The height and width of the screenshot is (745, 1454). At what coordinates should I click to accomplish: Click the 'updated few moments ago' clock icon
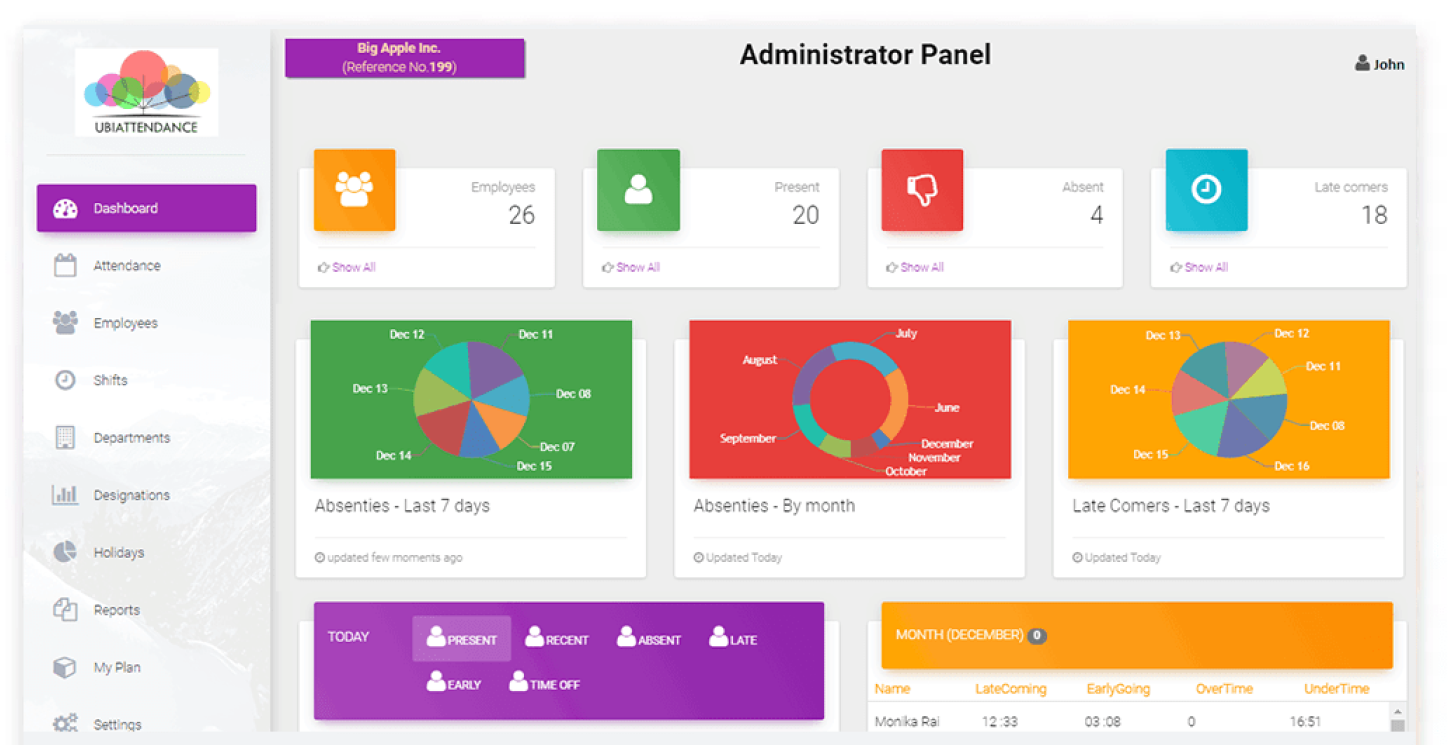[320, 558]
